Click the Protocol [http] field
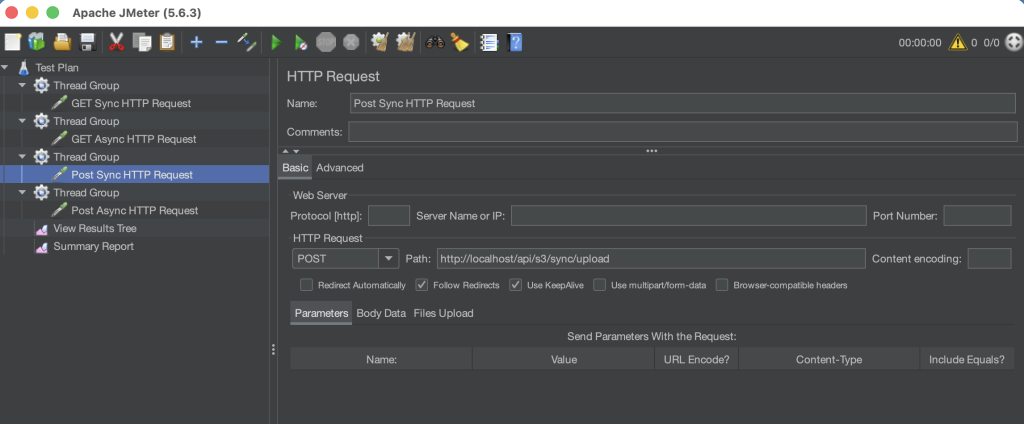This screenshot has height=424, width=1024. point(389,216)
